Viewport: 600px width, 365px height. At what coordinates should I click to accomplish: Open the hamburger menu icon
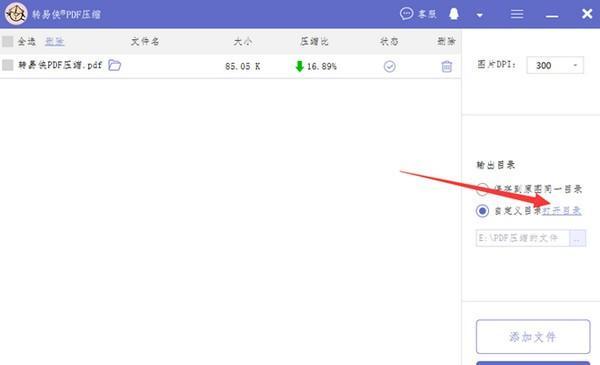(517, 15)
